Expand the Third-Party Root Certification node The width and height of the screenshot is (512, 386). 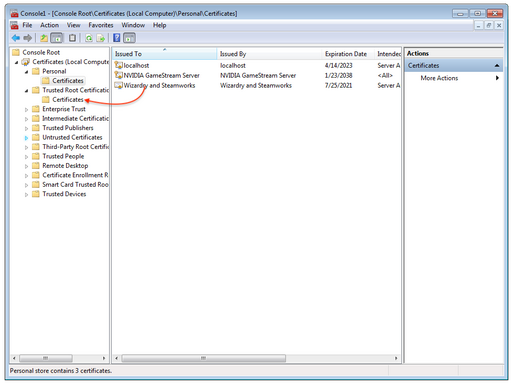point(26,147)
